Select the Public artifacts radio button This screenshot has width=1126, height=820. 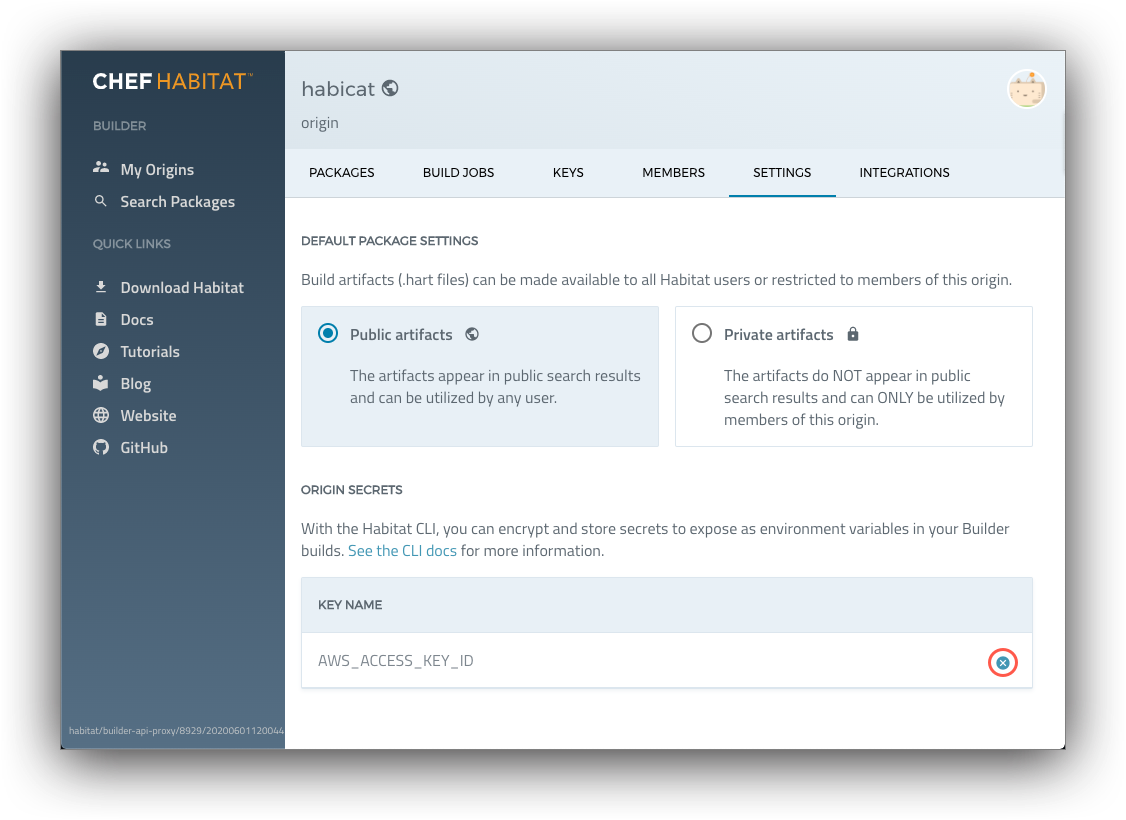tap(329, 333)
